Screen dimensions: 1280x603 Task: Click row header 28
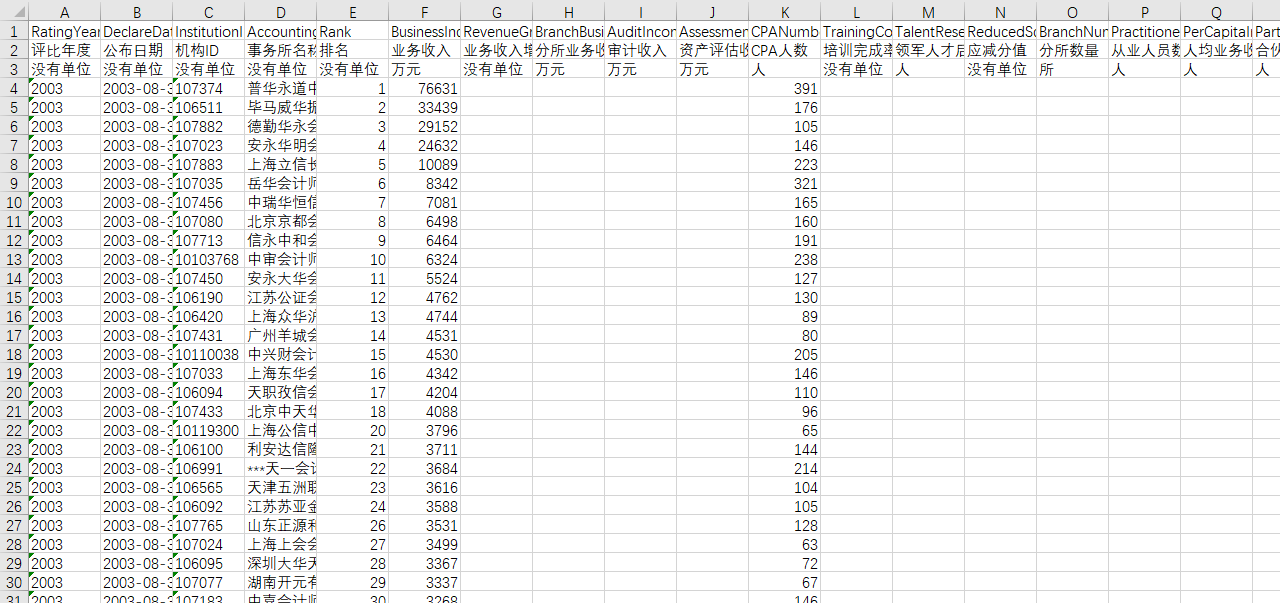tap(14, 544)
